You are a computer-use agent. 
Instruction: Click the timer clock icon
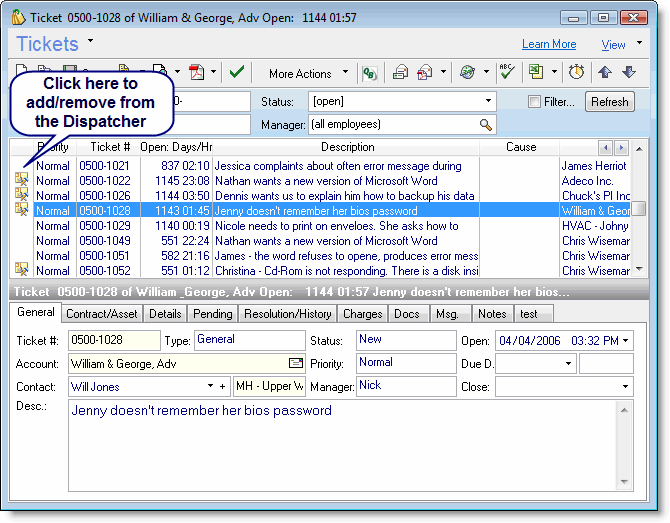(577, 72)
